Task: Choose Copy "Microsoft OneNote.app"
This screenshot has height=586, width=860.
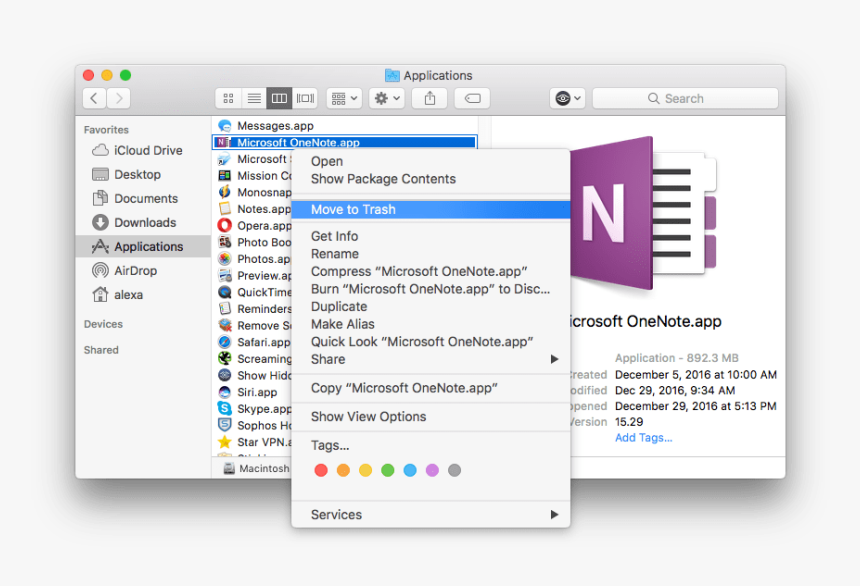Action: tap(431, 388)
